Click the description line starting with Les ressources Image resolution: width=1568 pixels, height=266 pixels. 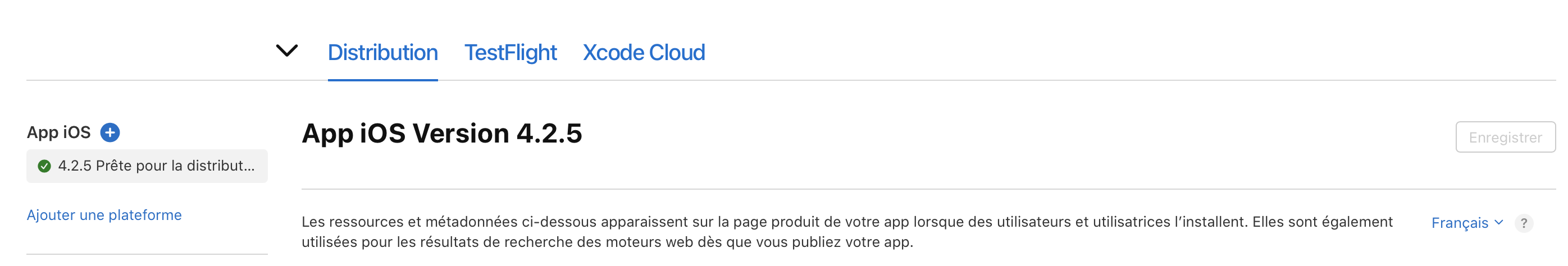847,222
